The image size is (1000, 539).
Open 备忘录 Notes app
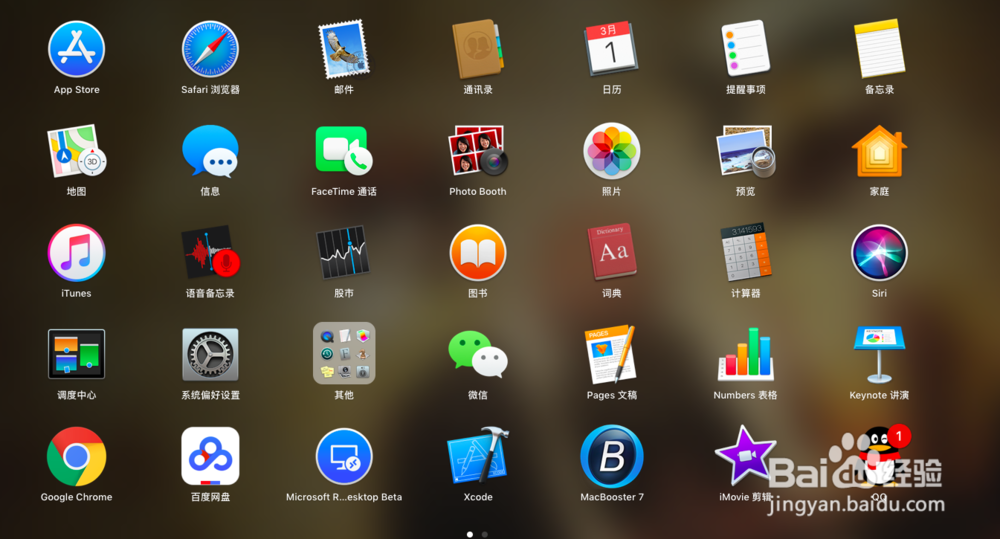pyautogui.click(x=879, y=50)
